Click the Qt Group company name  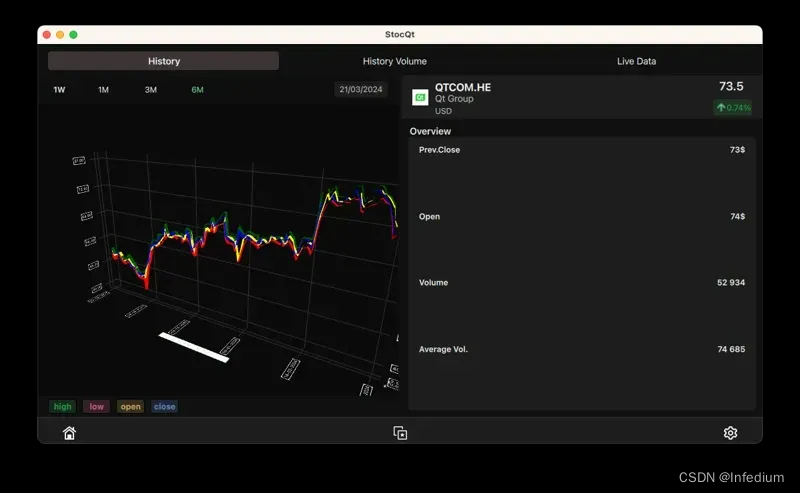pyautogui.click(x=454, y=98)
